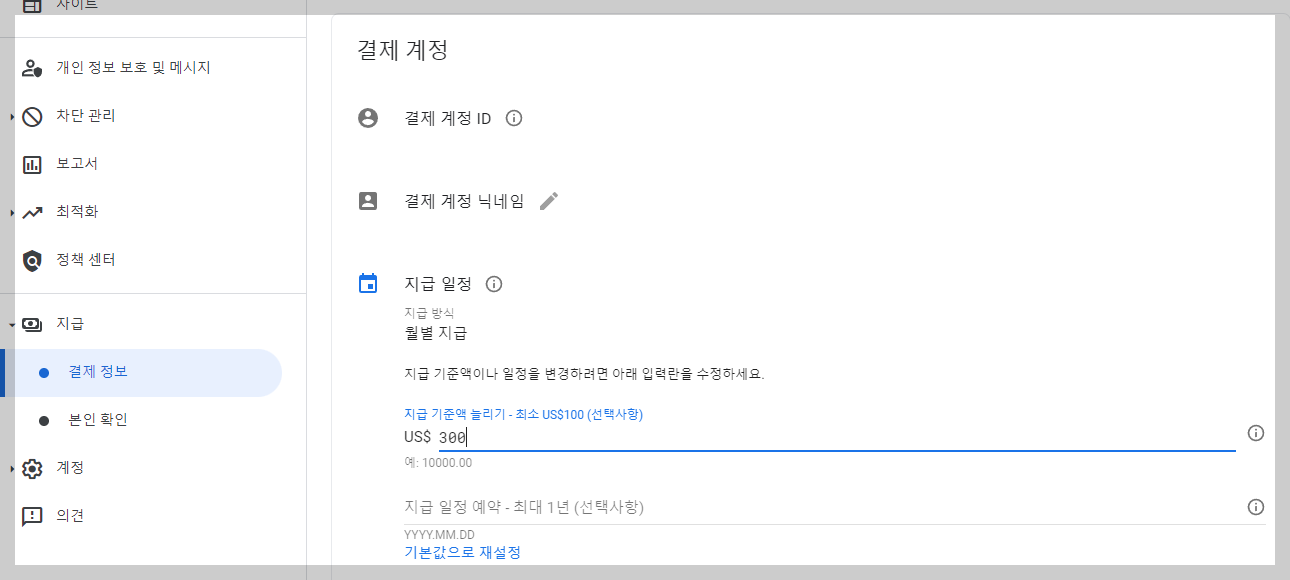Screen dimensions: 1290x580
Task: Open 정책 센터
Action: click(x=86, y=260)
